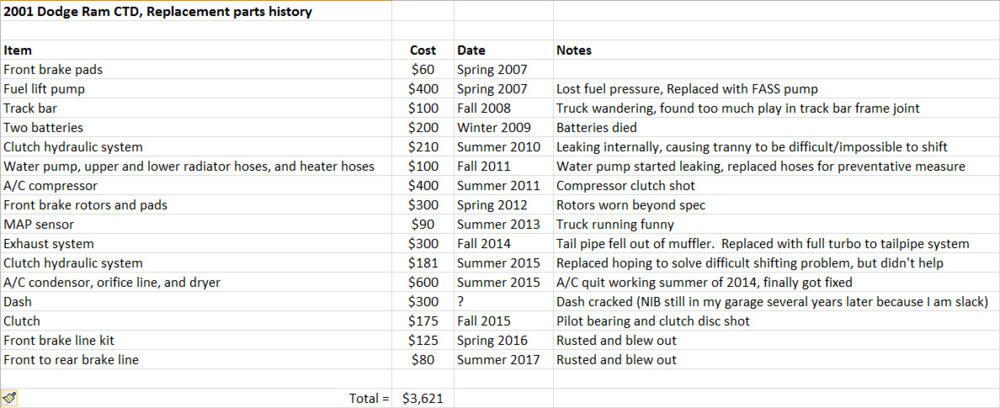Select the Notes header cell
The height and width of the screenshot is (408, 1000).
[x=574, y=50]
